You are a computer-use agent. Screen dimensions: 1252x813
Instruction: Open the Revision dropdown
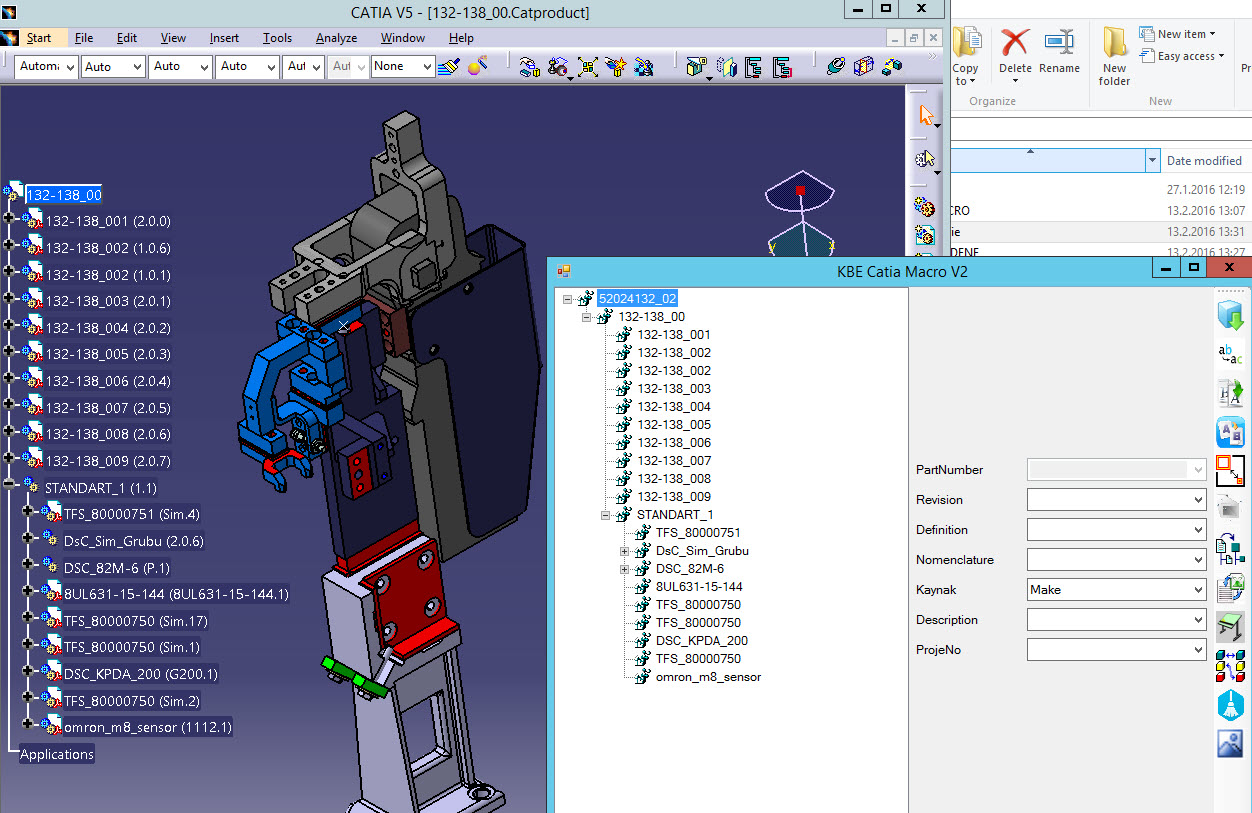(1198, 500)
